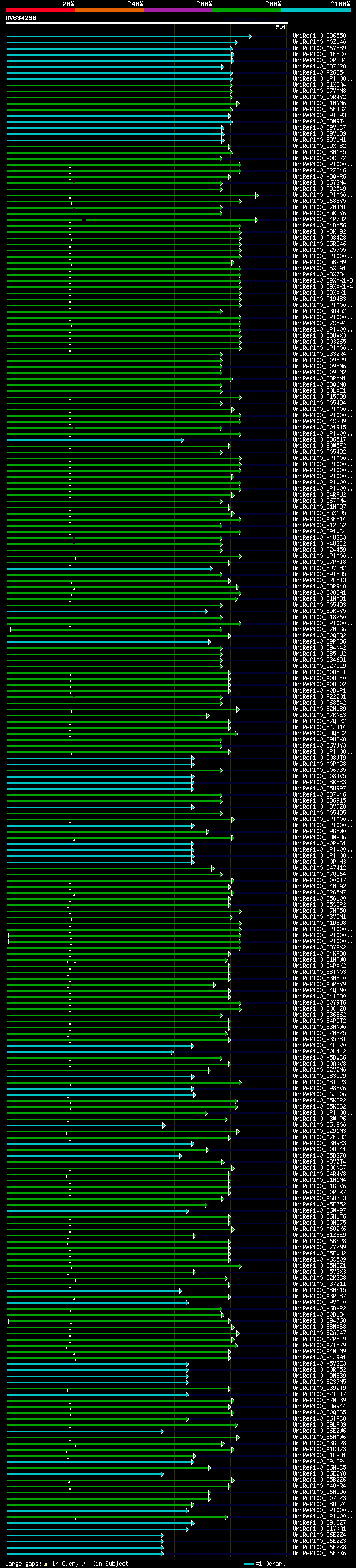Select hit UniRef100_C3RYN1
This screenshot has width=356, height=1568.
[x=319, y=379]
